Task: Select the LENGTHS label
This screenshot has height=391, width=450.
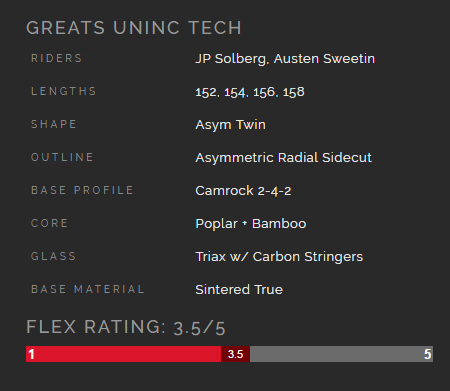Action: point(64,91)
